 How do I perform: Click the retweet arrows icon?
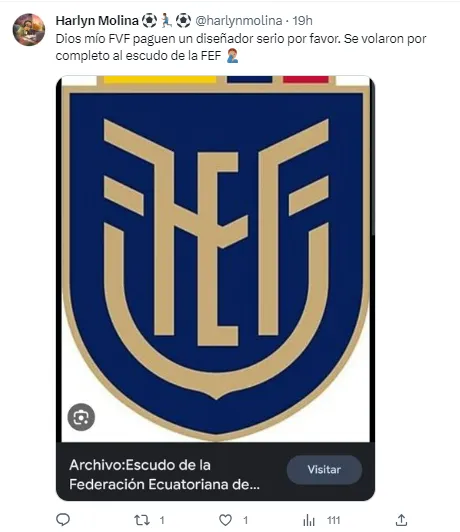141,520
